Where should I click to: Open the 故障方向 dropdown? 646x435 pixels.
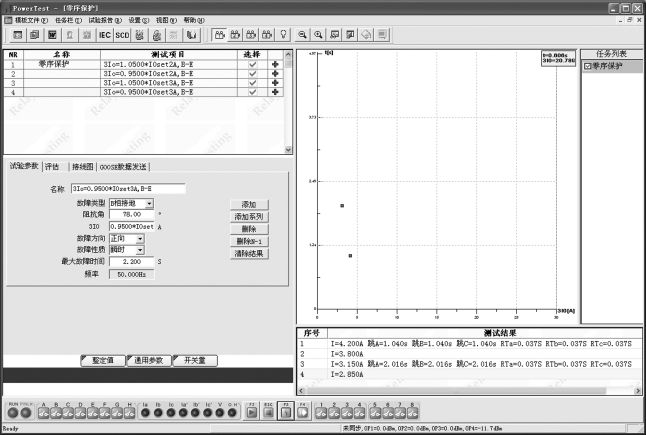pyautogui.click(x=140, y=238)
